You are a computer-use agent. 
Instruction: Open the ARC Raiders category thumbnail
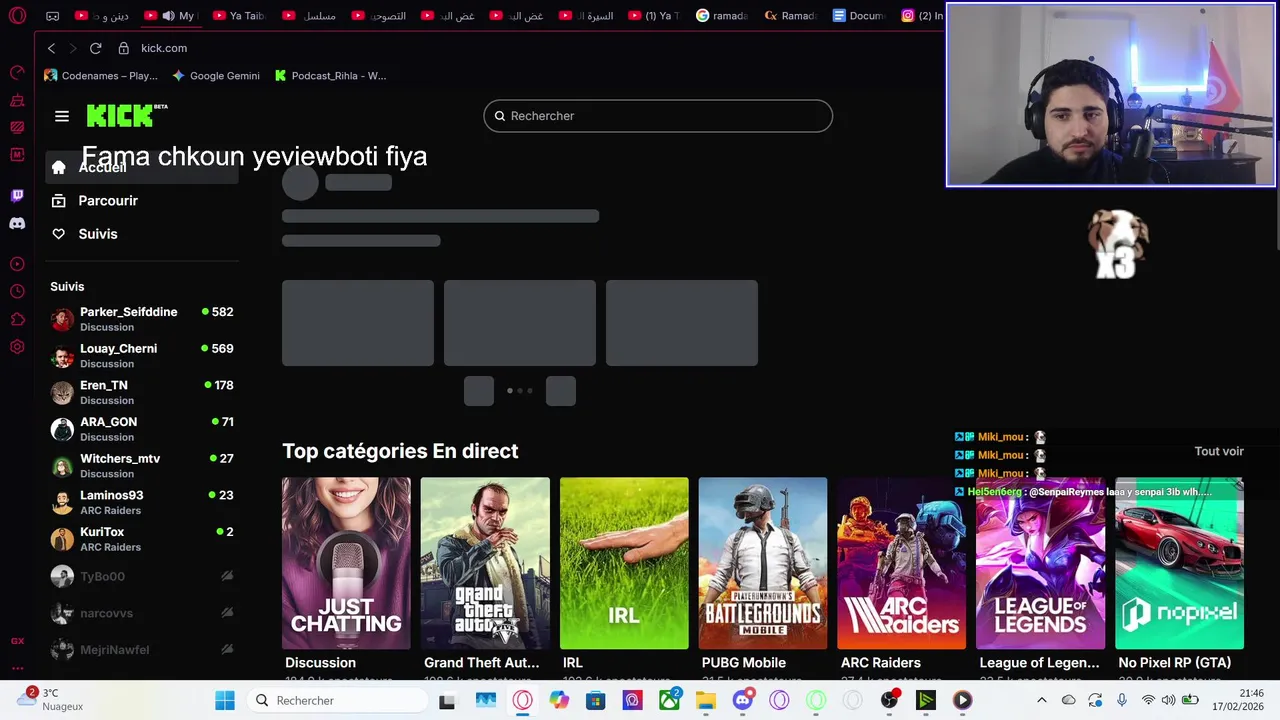click(902, 563)
